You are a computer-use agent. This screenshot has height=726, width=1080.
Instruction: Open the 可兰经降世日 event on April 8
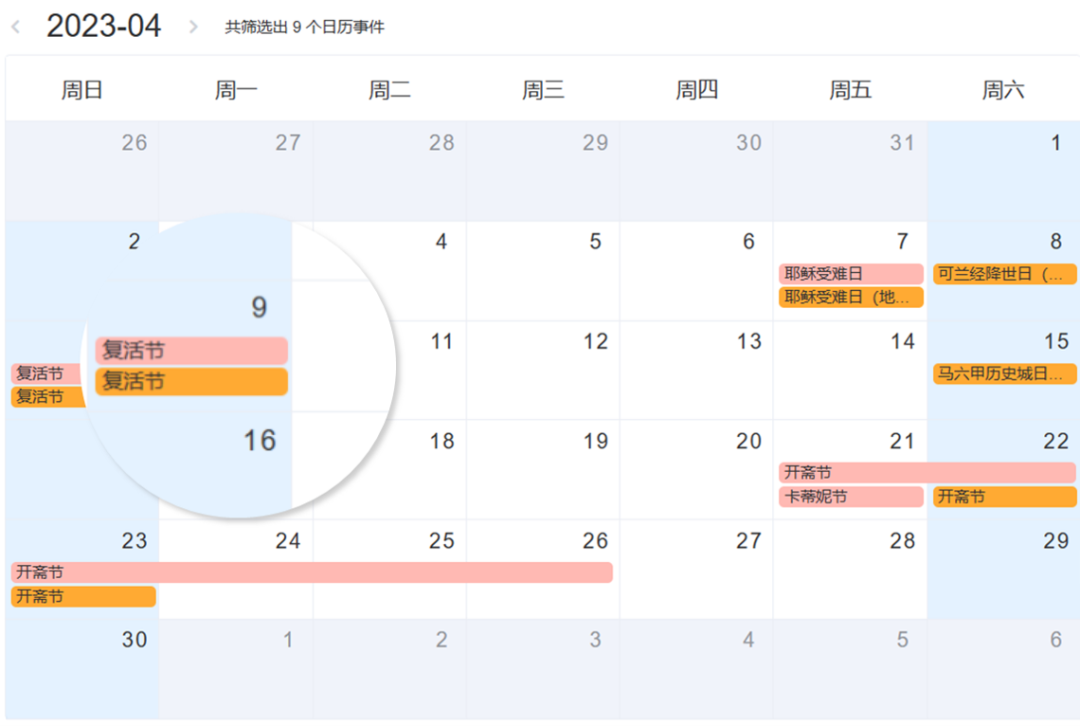point(1004,273)
